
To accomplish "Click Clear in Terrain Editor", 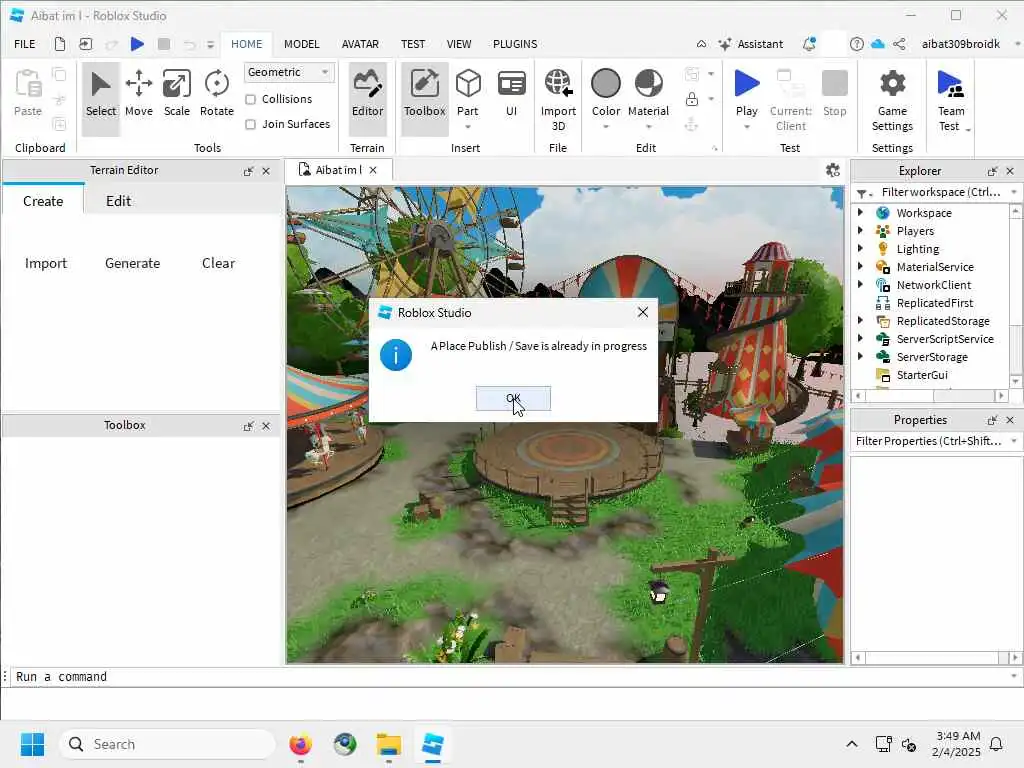I will point(218,263).
